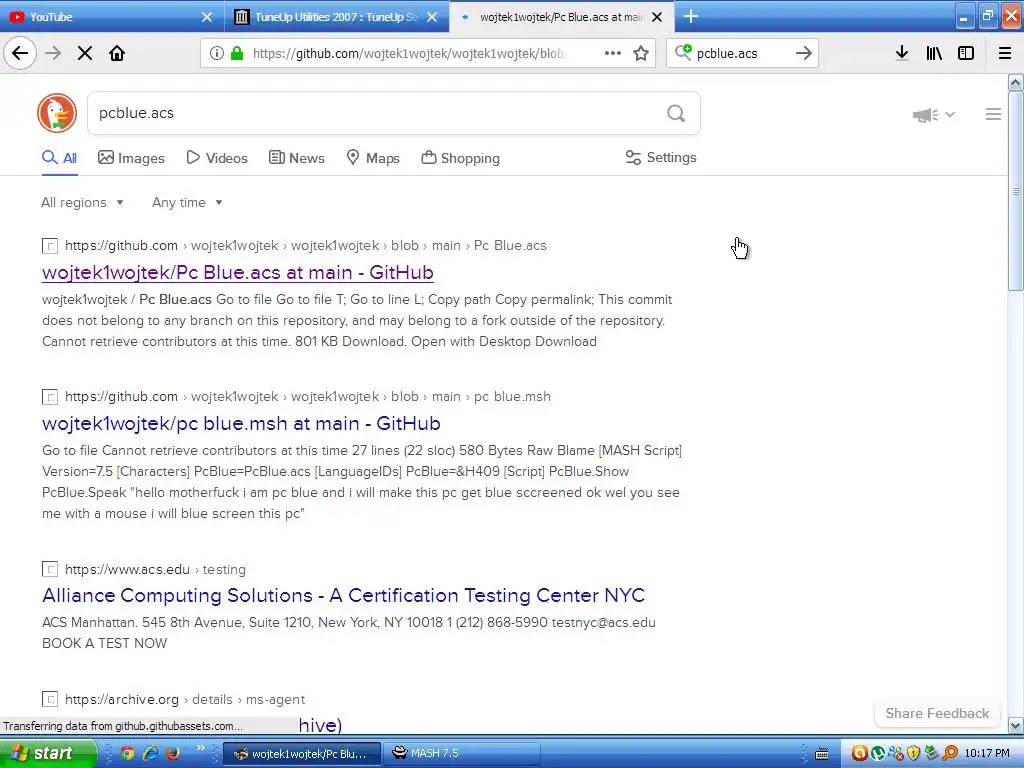
Task: Click the favicon beside the pc blue.msh result
Action: coord(50,397)
